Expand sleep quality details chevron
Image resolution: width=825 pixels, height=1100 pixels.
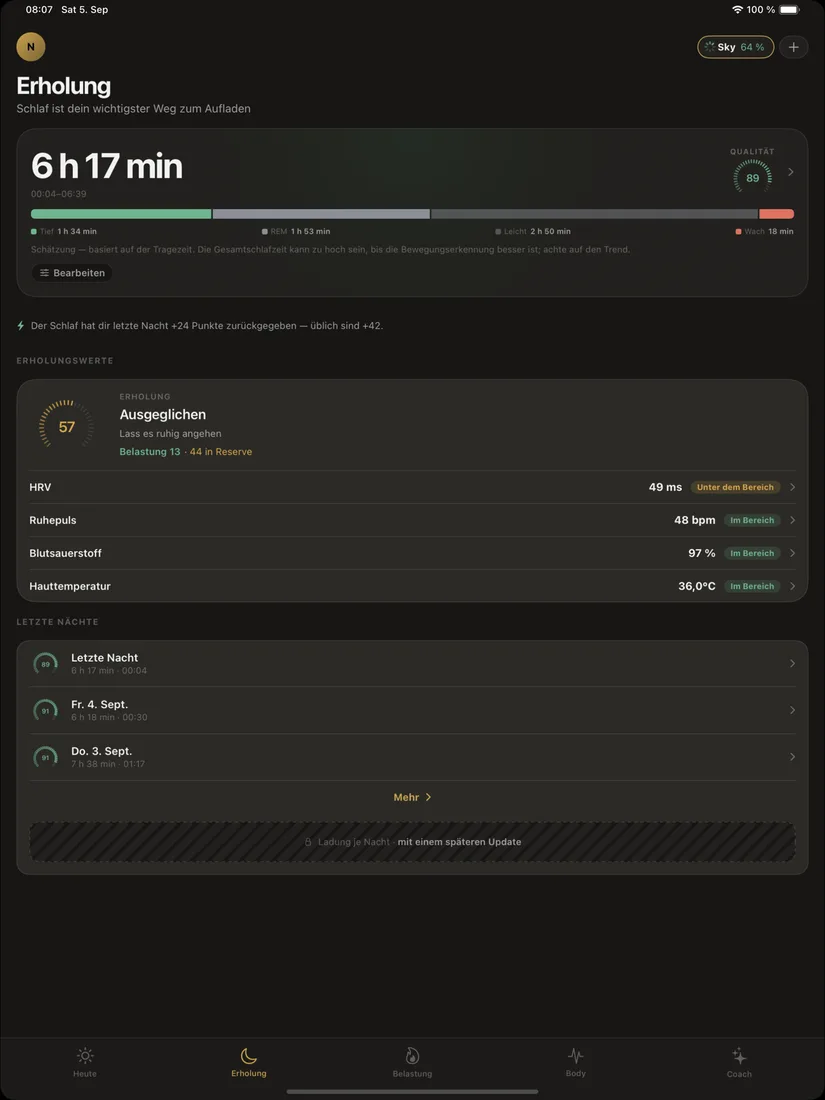click(791, 172)
